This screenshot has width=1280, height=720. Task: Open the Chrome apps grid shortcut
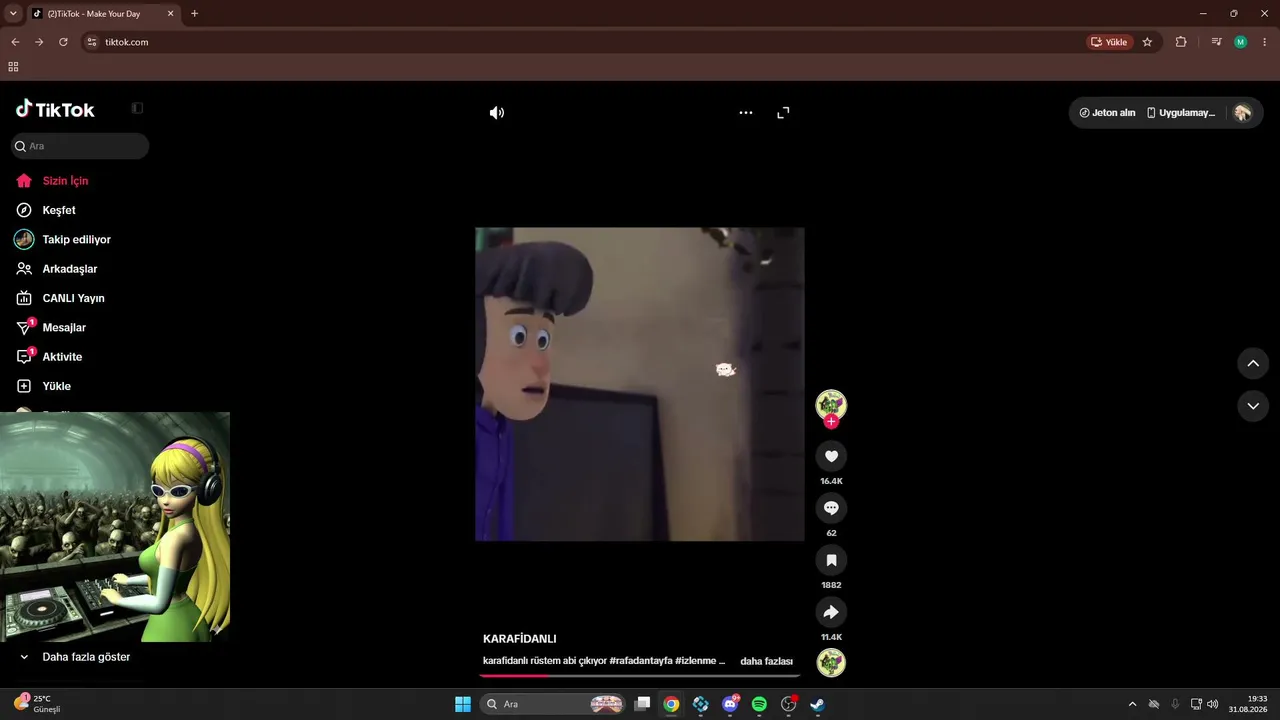coord(13,67)
